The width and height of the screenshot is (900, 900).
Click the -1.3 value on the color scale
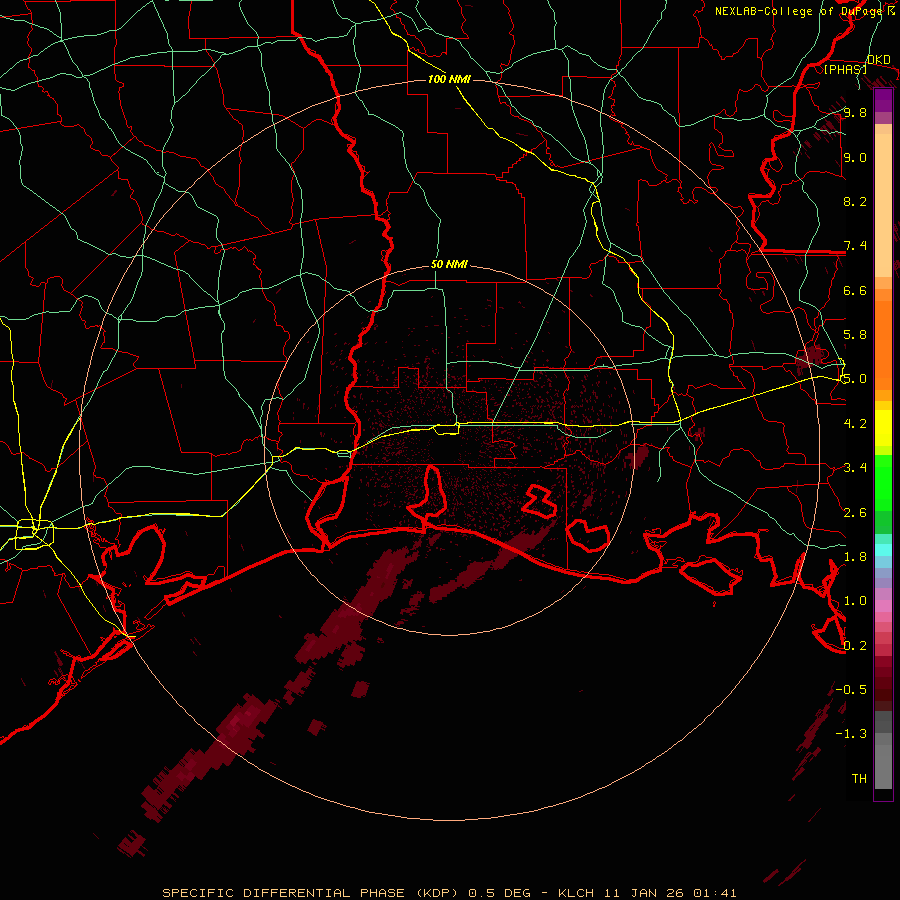point(851,734)
